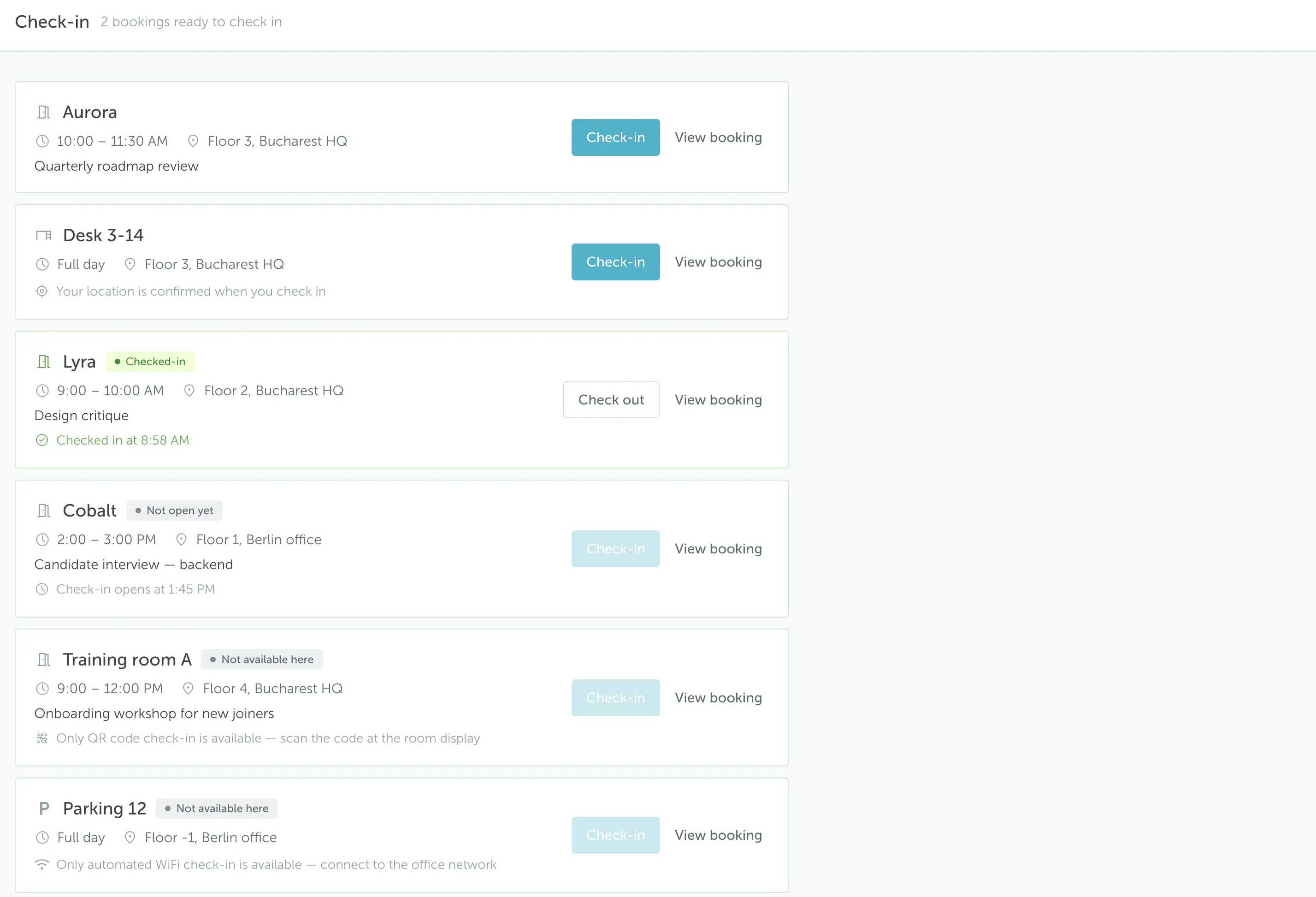The height and width of the screenshot is (897, 1316).
Task: Click the Check-in page heading
Action: coord(52,22)
